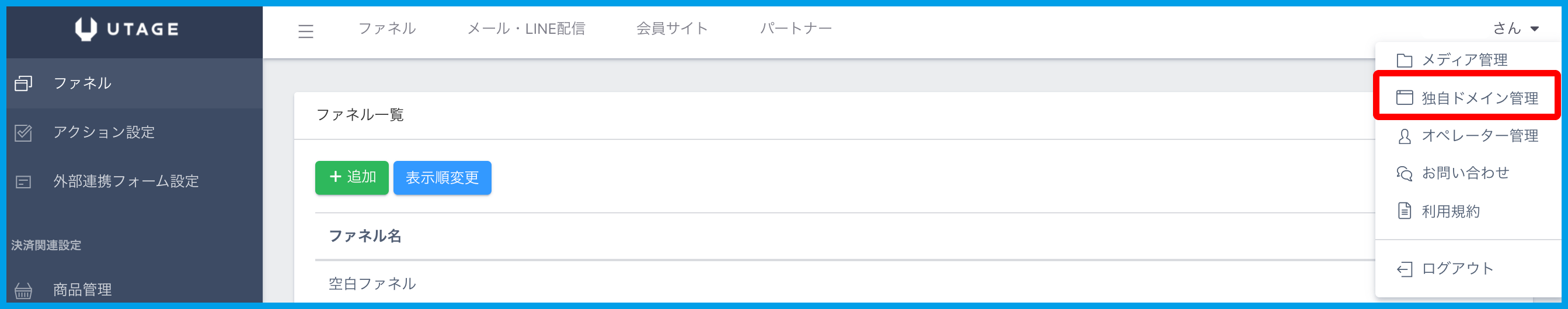This screenshot has height=309, width=1568.
Task: Click the ログアウト exit icon
Action: click(x=1405, y=269)
